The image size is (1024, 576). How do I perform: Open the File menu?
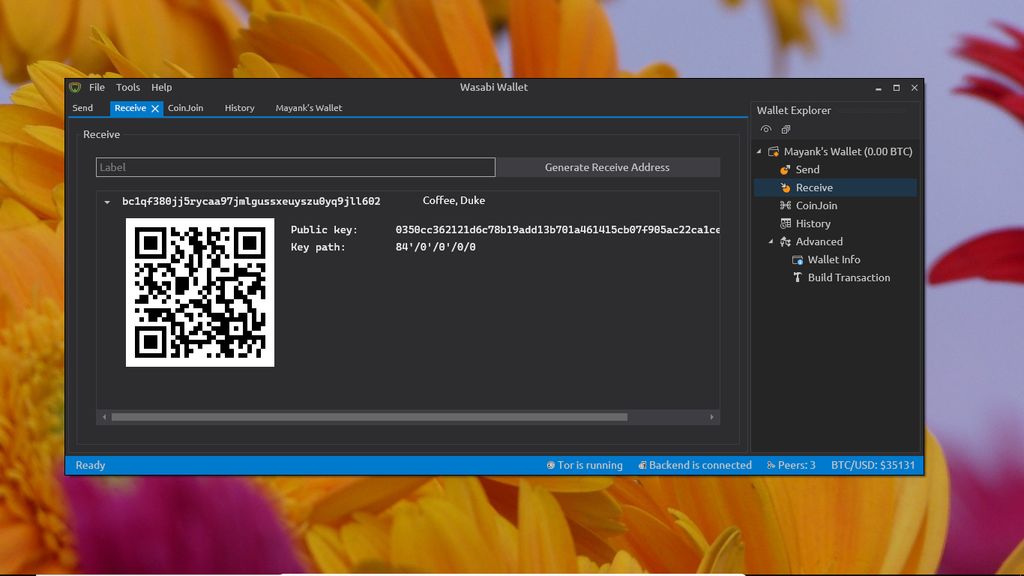[97, 88]
